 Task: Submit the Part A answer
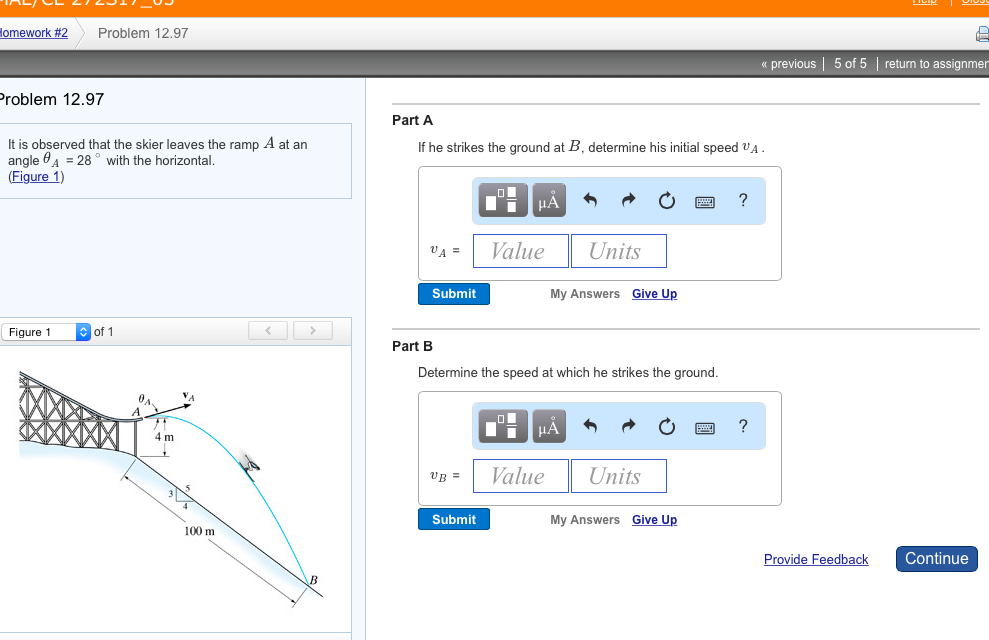coord(454,294)
